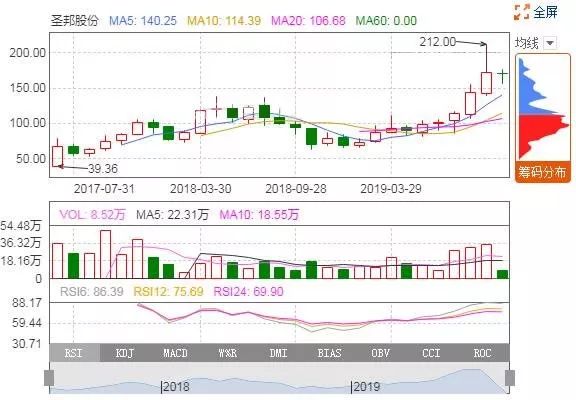Click the 圣邦股份 stock name
The width and height of the screenshot is (576, 400).
tap(75, 21)
